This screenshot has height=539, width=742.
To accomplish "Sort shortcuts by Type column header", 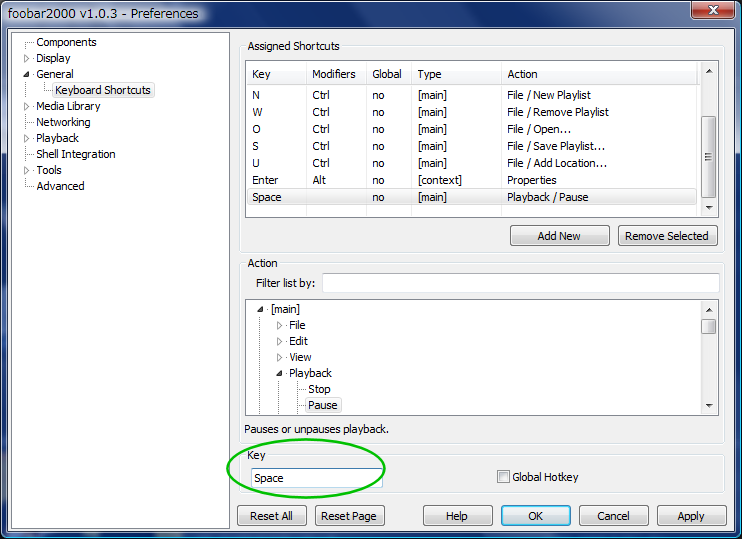I will pos(456,74).
